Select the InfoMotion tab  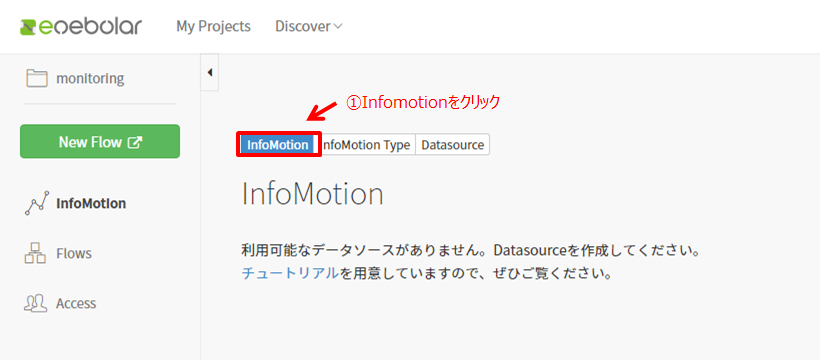(x=278, y=145)
